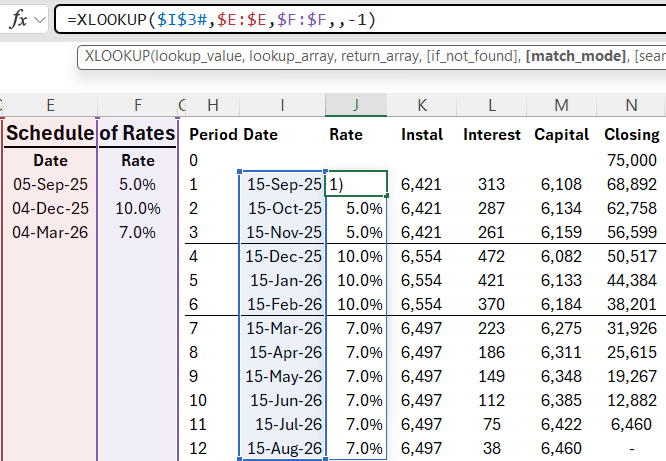Select column F header
Image resolution: width=666 pixels, height=461 pixels.
tap(138, 105)
